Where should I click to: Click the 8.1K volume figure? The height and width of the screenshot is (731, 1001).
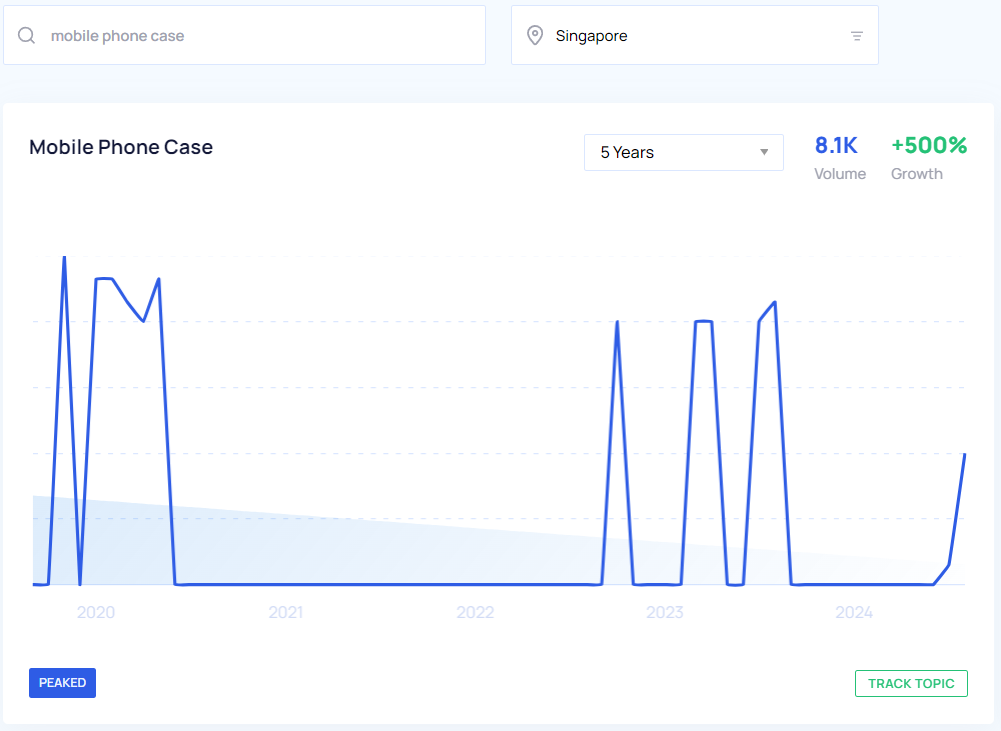[836, 146]
